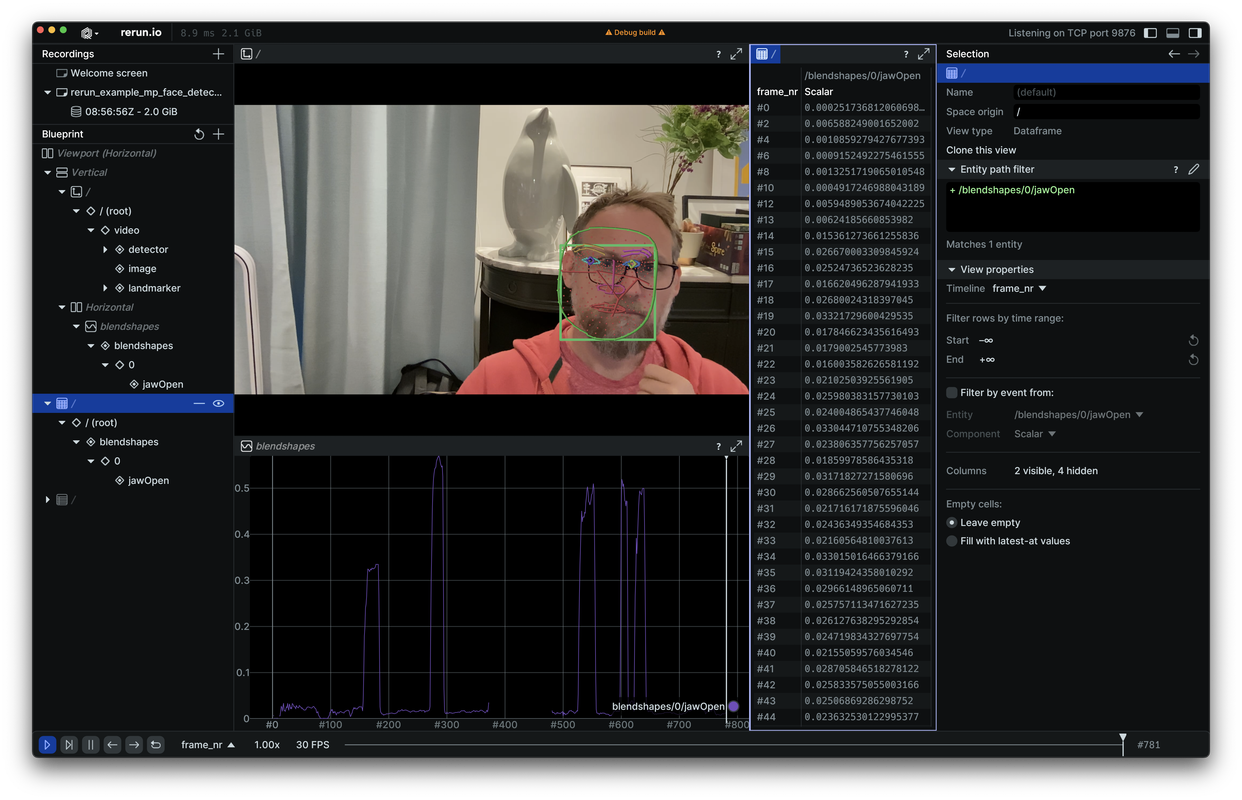Expand the detector entity

pyautogui.click(x=105, y=250)
